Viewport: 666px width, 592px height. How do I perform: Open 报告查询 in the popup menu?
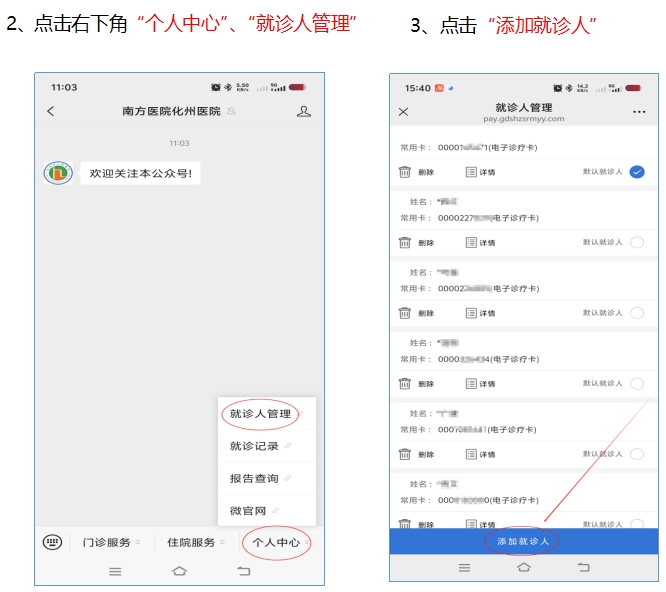(x=255, y=479)
